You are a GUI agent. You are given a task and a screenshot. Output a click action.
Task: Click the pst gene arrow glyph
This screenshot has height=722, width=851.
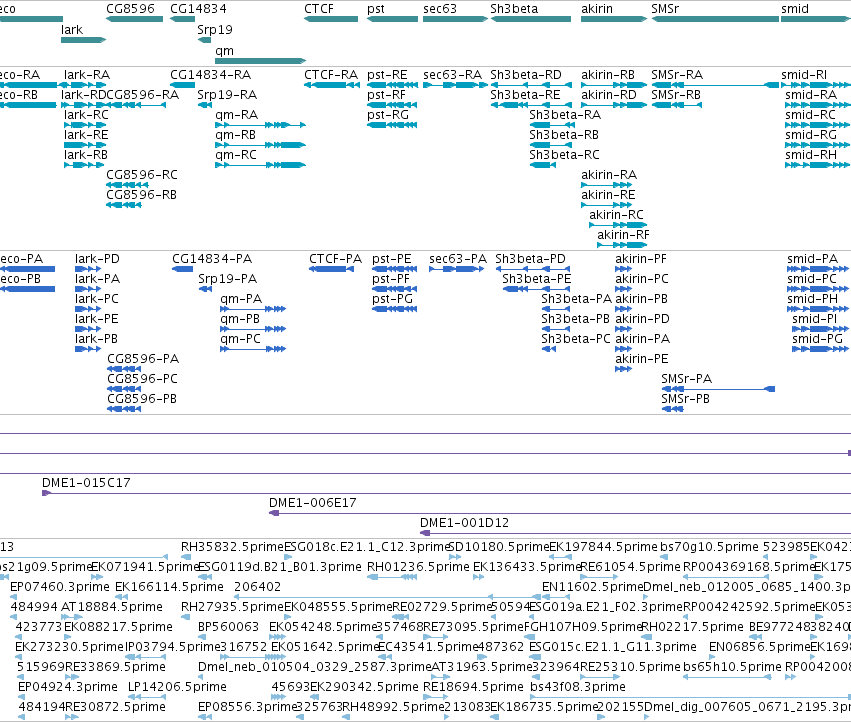392,19
